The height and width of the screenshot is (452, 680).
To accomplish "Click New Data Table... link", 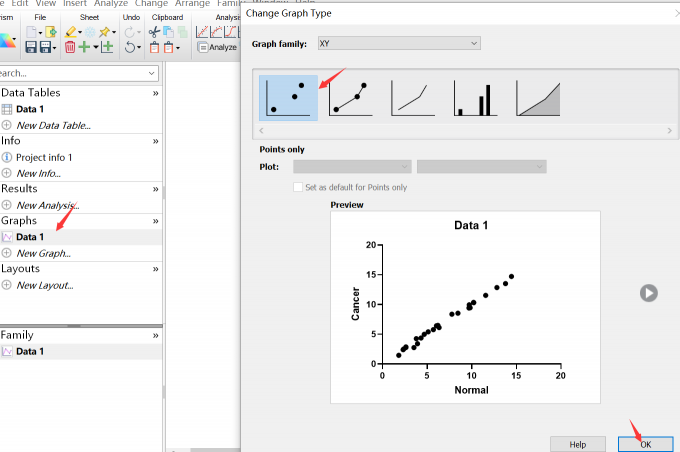I will (53, 126).
